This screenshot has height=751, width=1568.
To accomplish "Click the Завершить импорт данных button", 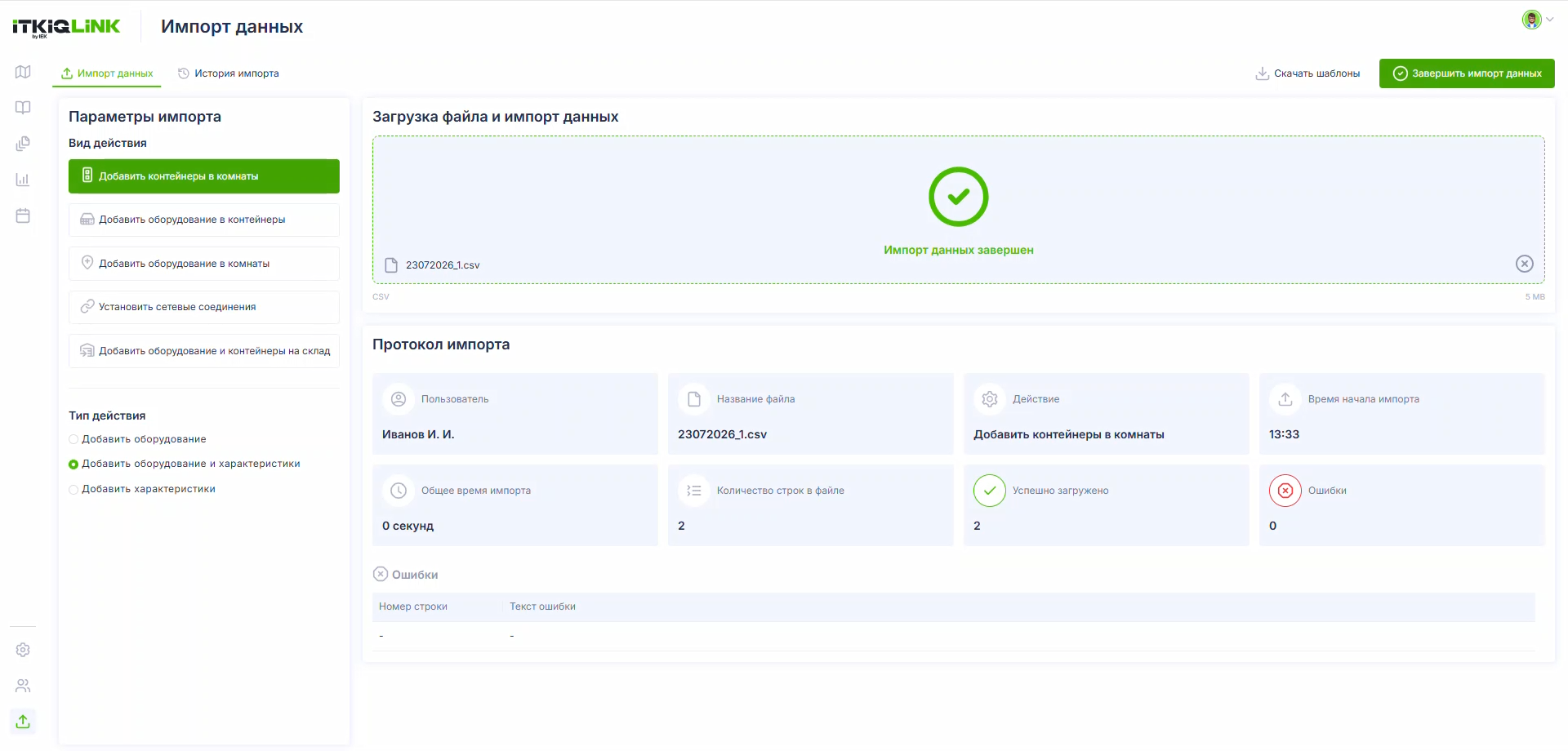I will coord(1467,73).
